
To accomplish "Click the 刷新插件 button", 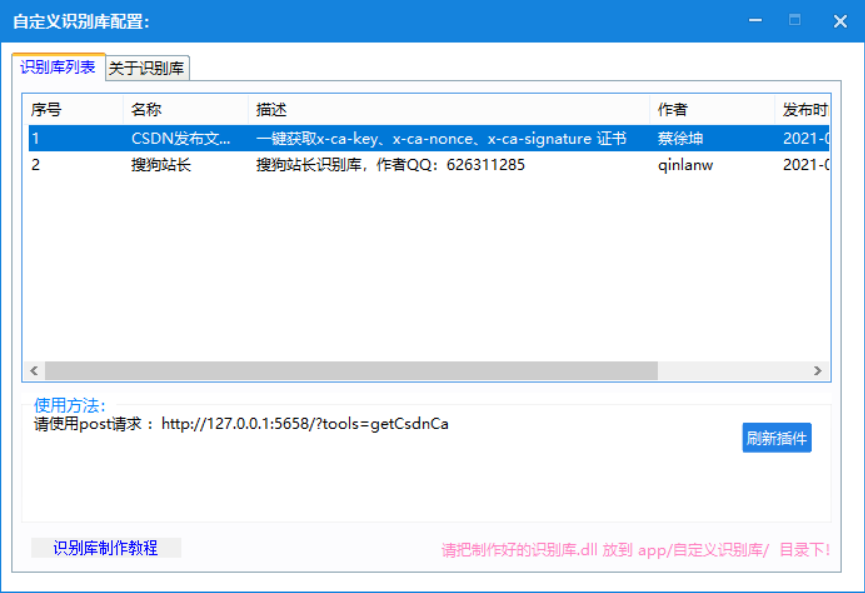I will 776,438.
